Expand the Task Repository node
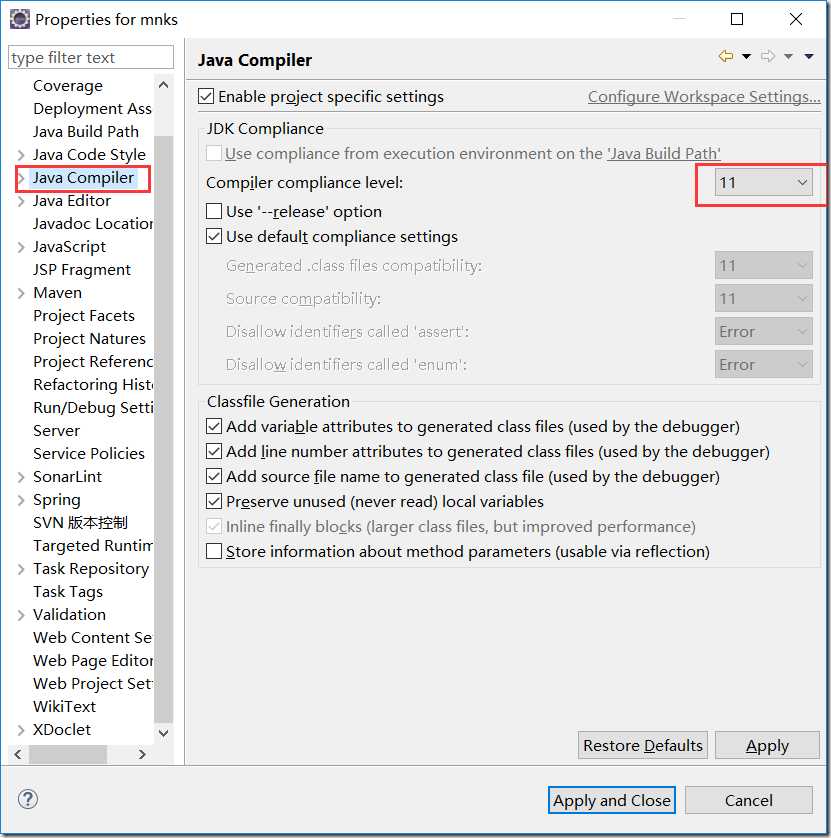This screenshot has height=838, width=831. click(21, 569)
